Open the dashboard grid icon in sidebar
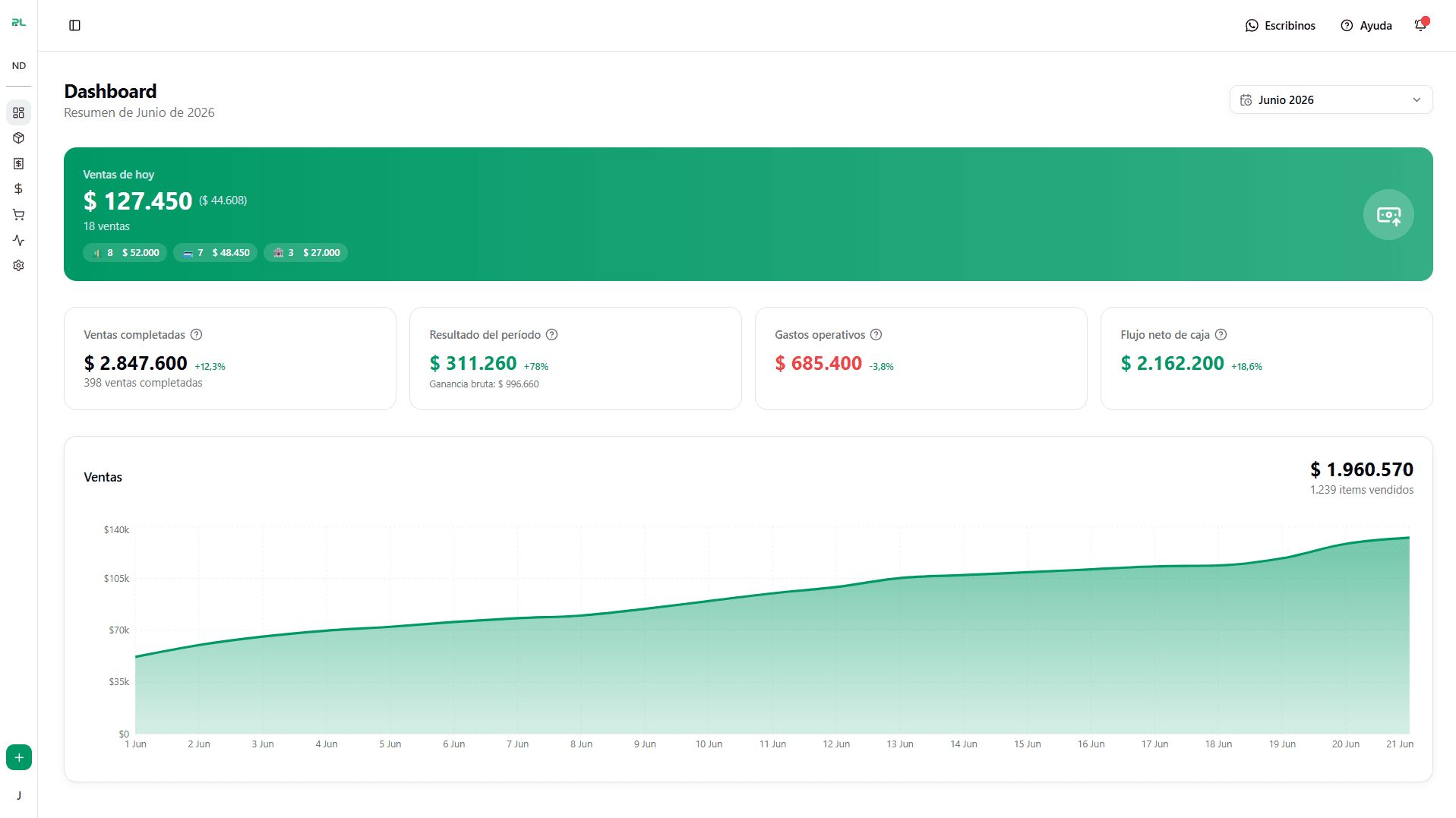 tap(19, 112)
